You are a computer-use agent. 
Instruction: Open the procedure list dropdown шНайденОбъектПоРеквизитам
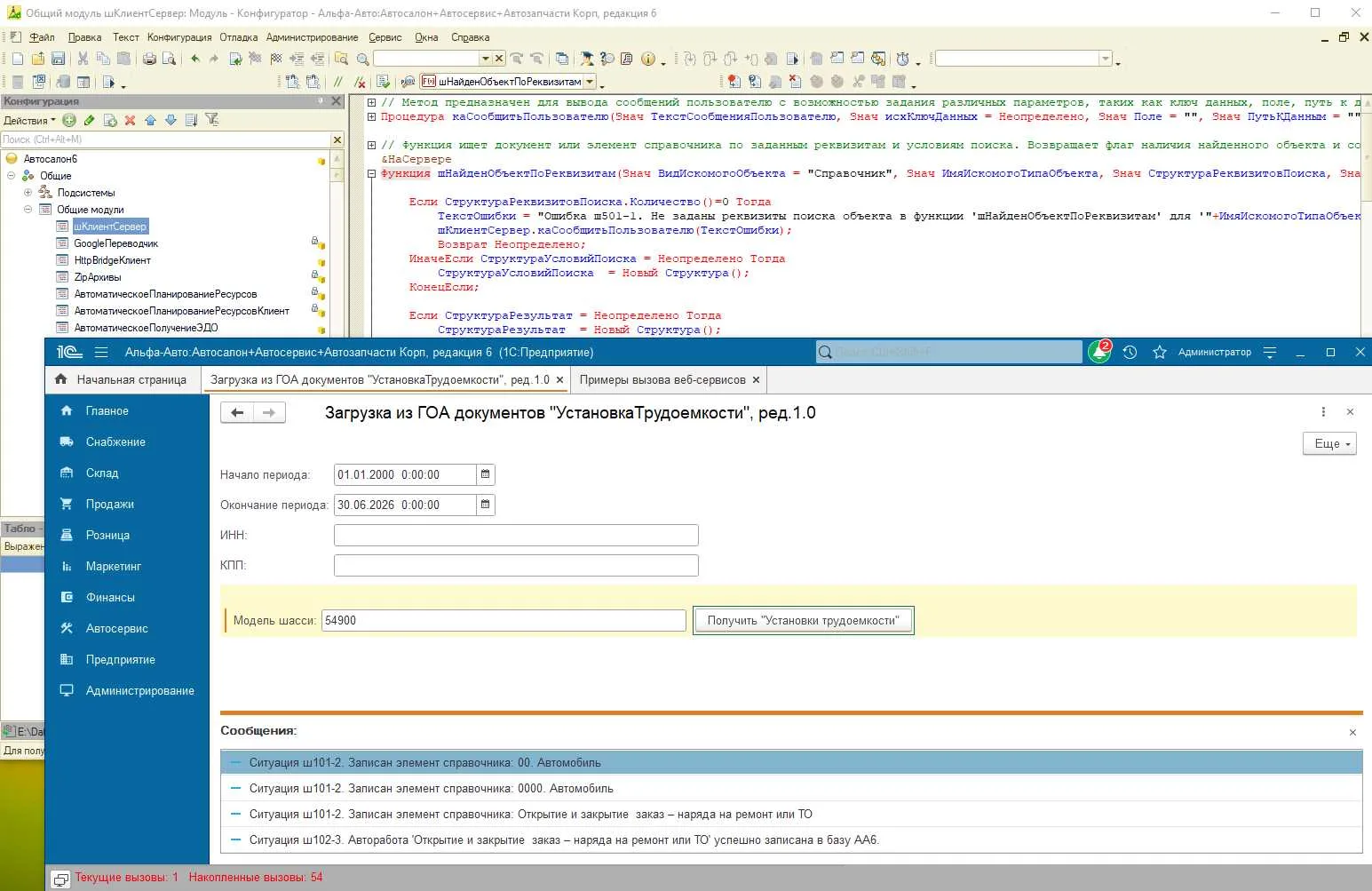(590, 82)
